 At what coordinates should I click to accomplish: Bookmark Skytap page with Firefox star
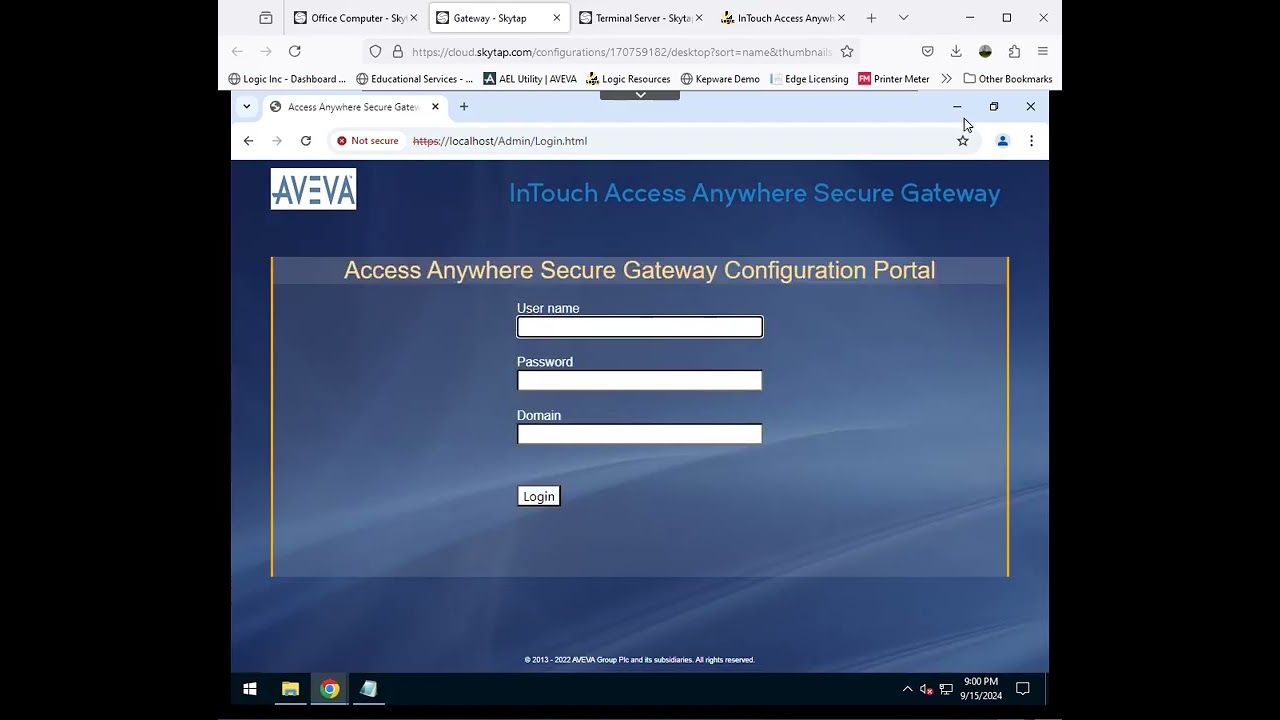[x=847, y=52]
